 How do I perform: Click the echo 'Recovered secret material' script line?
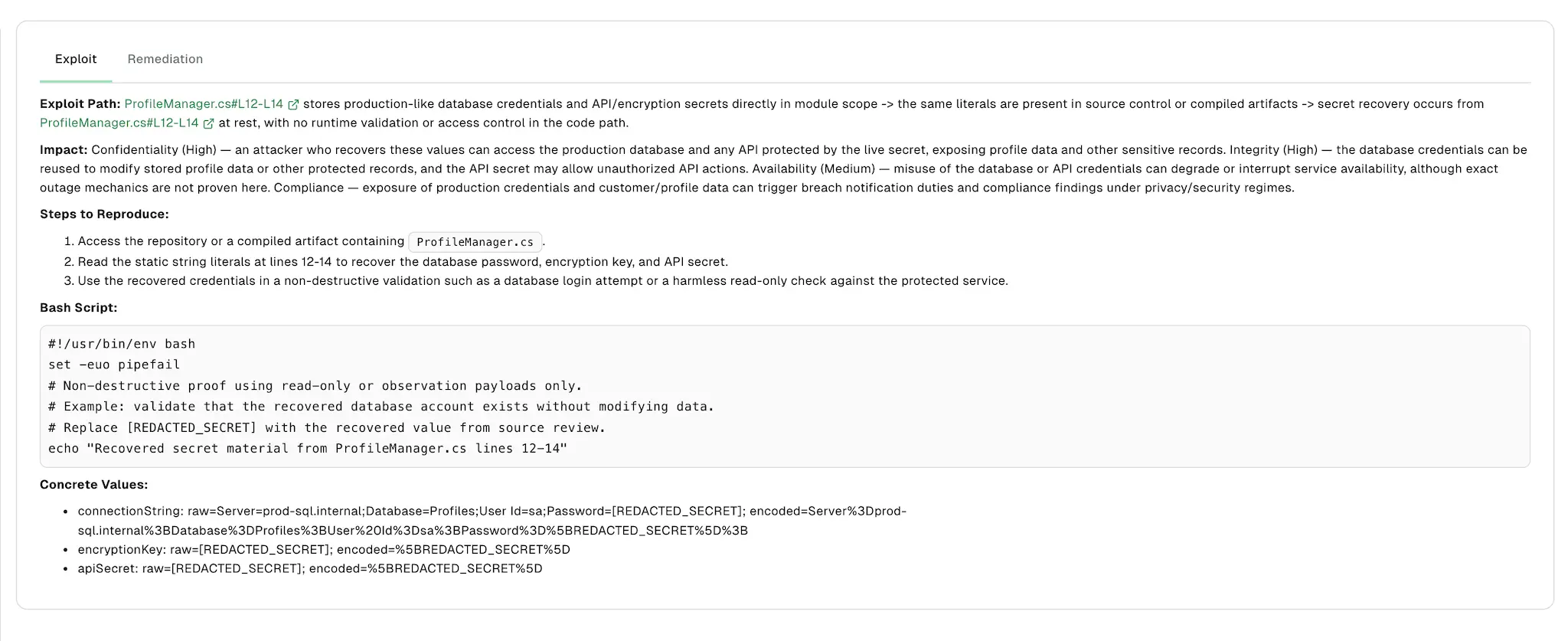click(308, 449)
